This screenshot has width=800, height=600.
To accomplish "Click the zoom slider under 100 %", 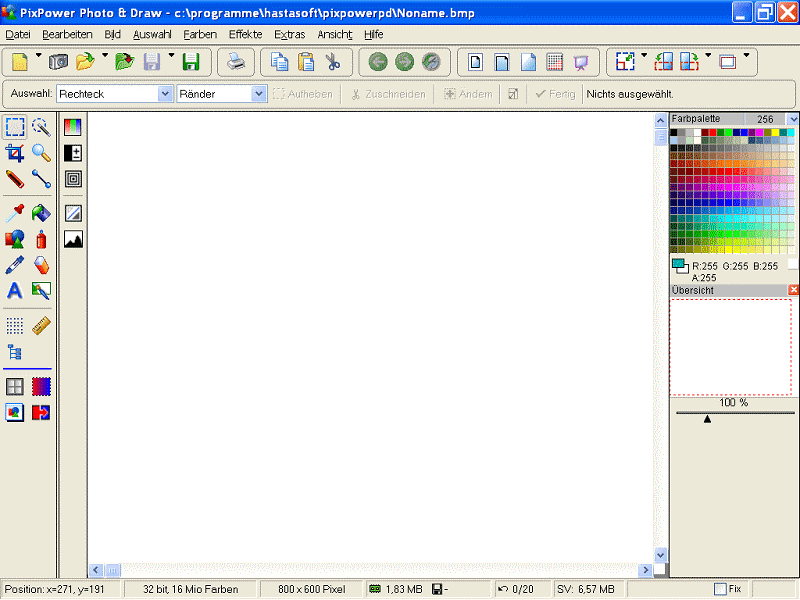I will [708, 418].
